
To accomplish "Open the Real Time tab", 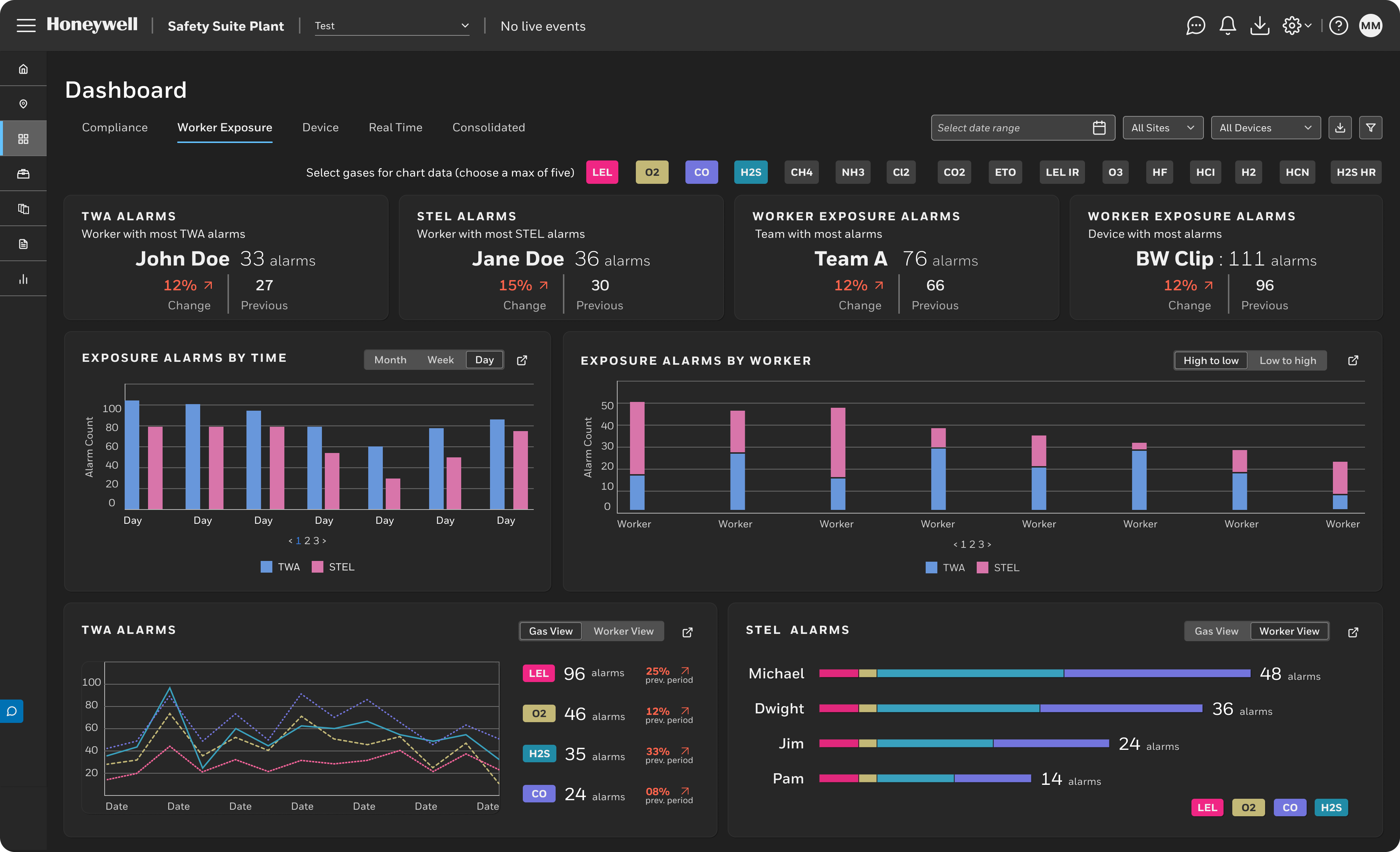I will 396,127.
